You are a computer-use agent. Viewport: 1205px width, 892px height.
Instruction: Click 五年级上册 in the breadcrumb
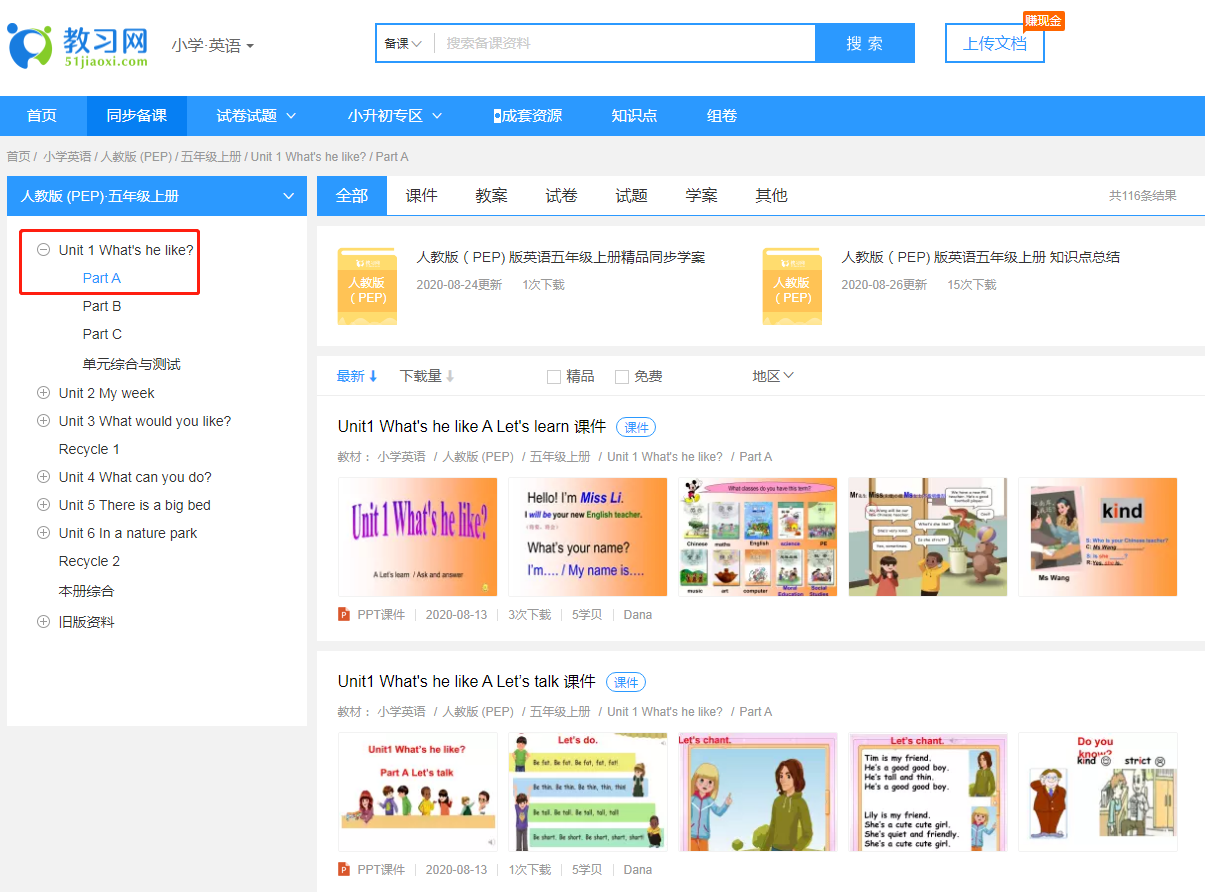click(x=211, y=157)
